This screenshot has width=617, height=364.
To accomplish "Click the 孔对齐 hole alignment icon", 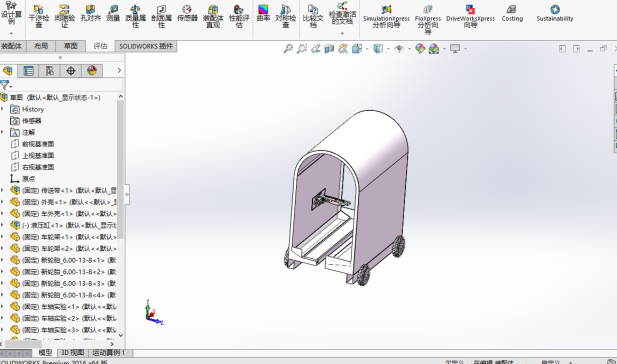I will [91, 13].
